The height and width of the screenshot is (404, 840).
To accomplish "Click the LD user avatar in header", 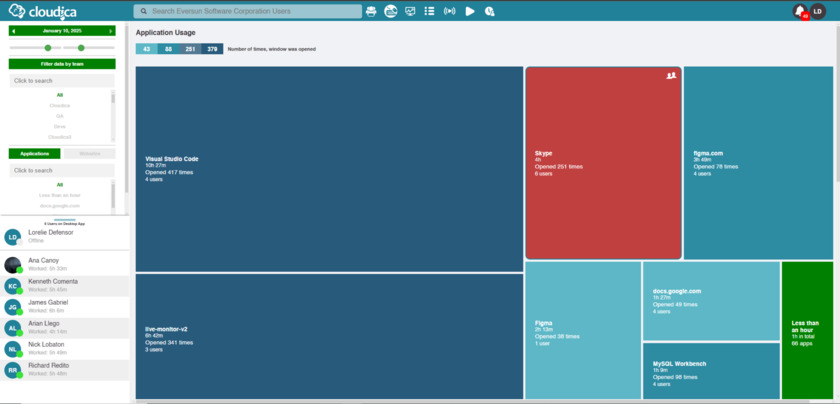I will 818,11.
